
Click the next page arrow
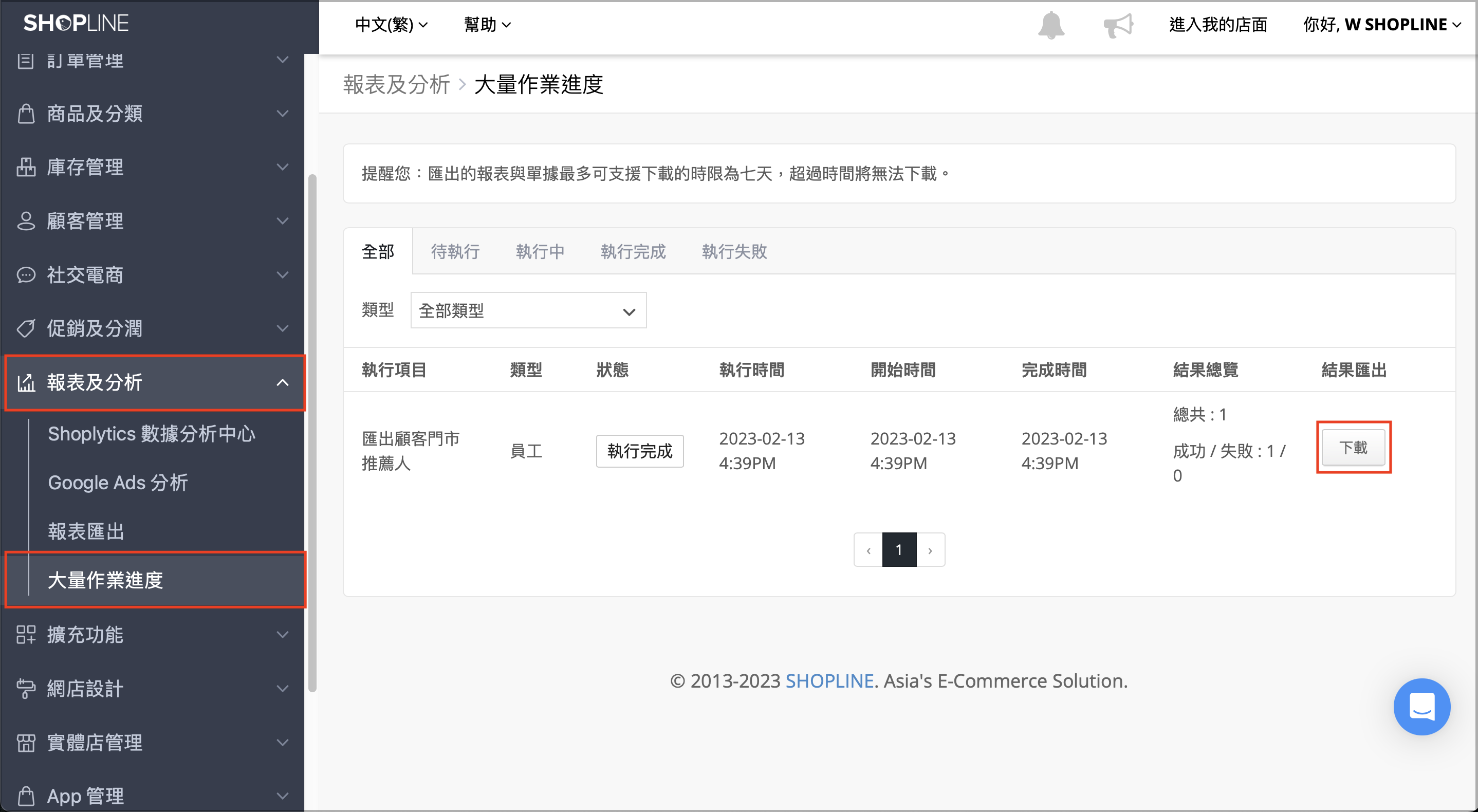pyautogui.click(x=931, y=550)
